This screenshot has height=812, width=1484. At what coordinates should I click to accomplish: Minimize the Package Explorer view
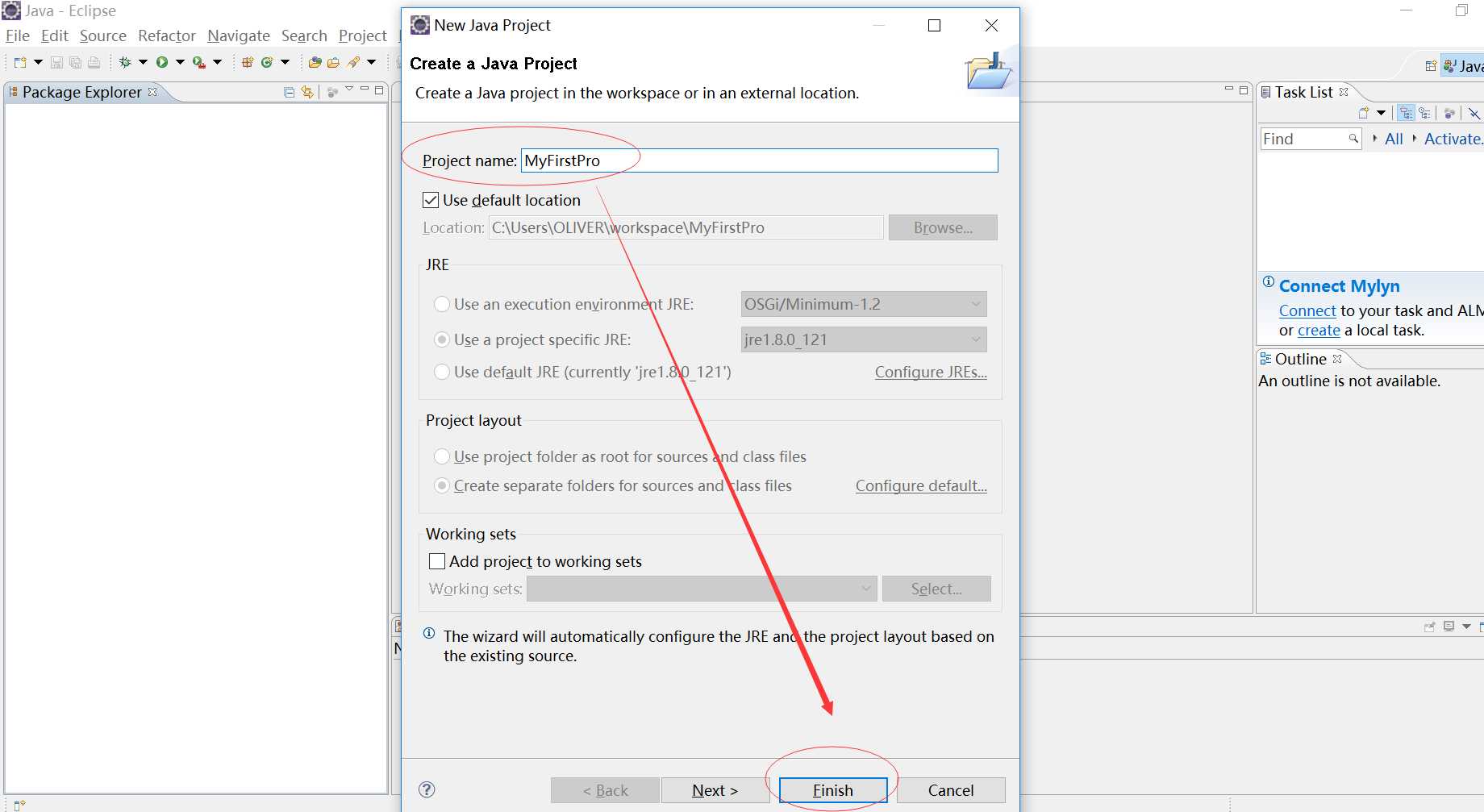[x=365, y=89]
